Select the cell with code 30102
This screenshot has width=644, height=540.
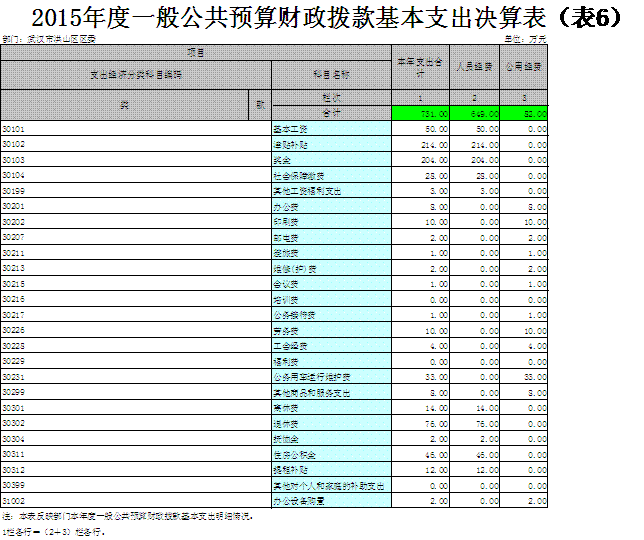[x=15, y=144]
